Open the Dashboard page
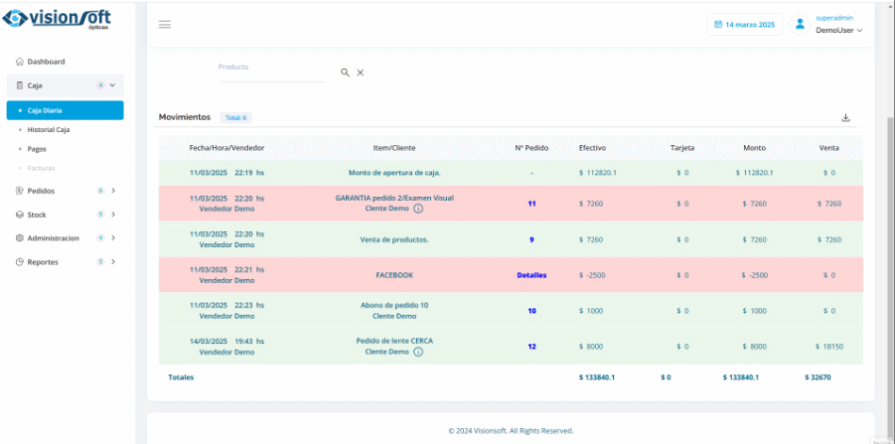The width and height of the screenshot is (895, 444). tap(46, 62)
